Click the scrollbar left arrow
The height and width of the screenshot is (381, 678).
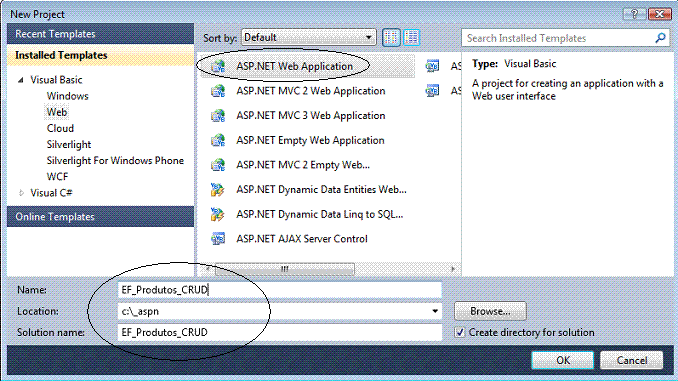tap(208, 269)
